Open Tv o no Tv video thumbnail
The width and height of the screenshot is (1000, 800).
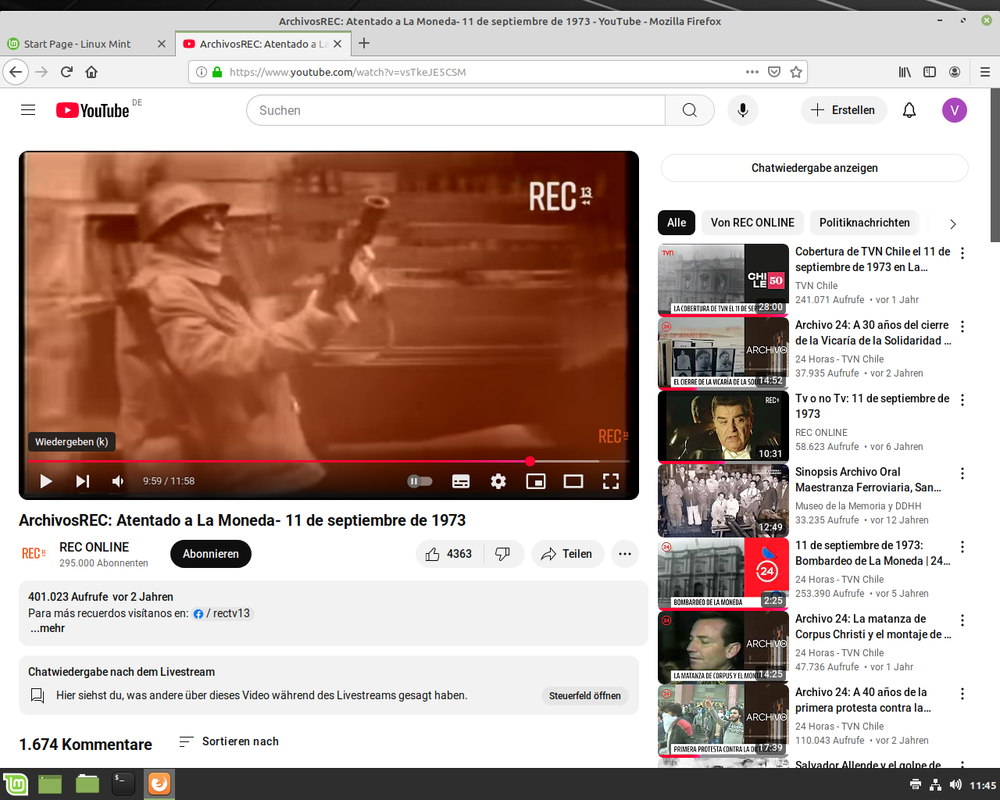723,426
